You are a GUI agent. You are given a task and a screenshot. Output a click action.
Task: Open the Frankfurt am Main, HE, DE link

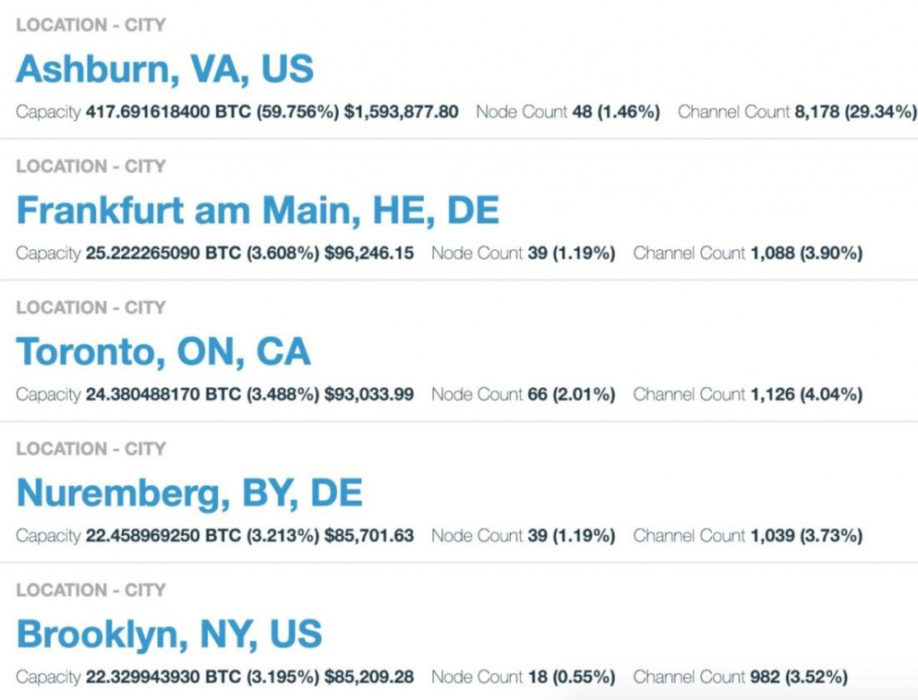[258, 211]
